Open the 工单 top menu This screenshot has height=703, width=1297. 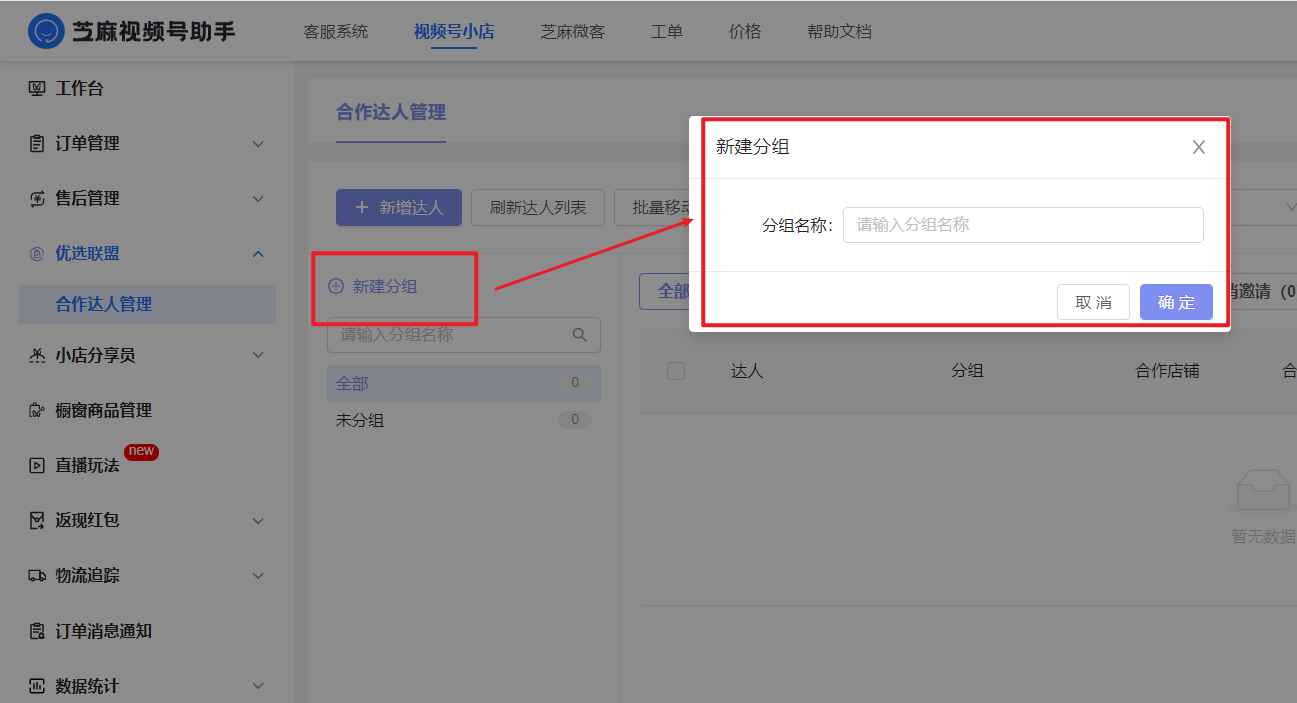point(667,31)
